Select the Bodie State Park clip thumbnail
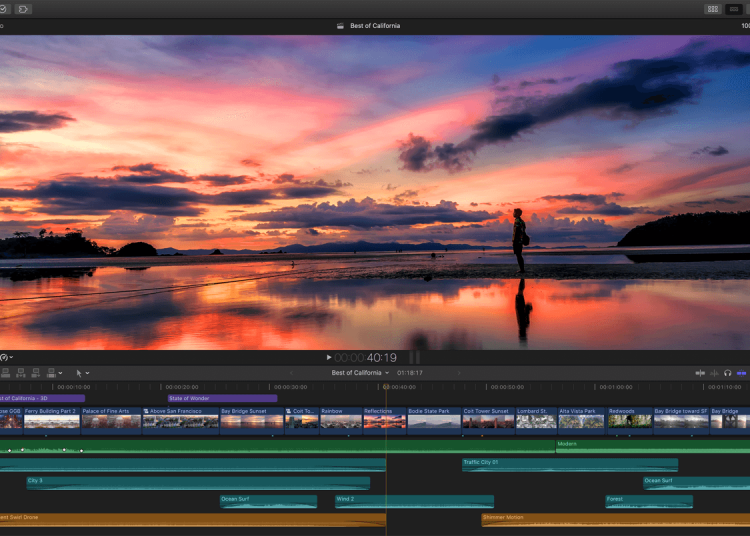 coord(434,421)
